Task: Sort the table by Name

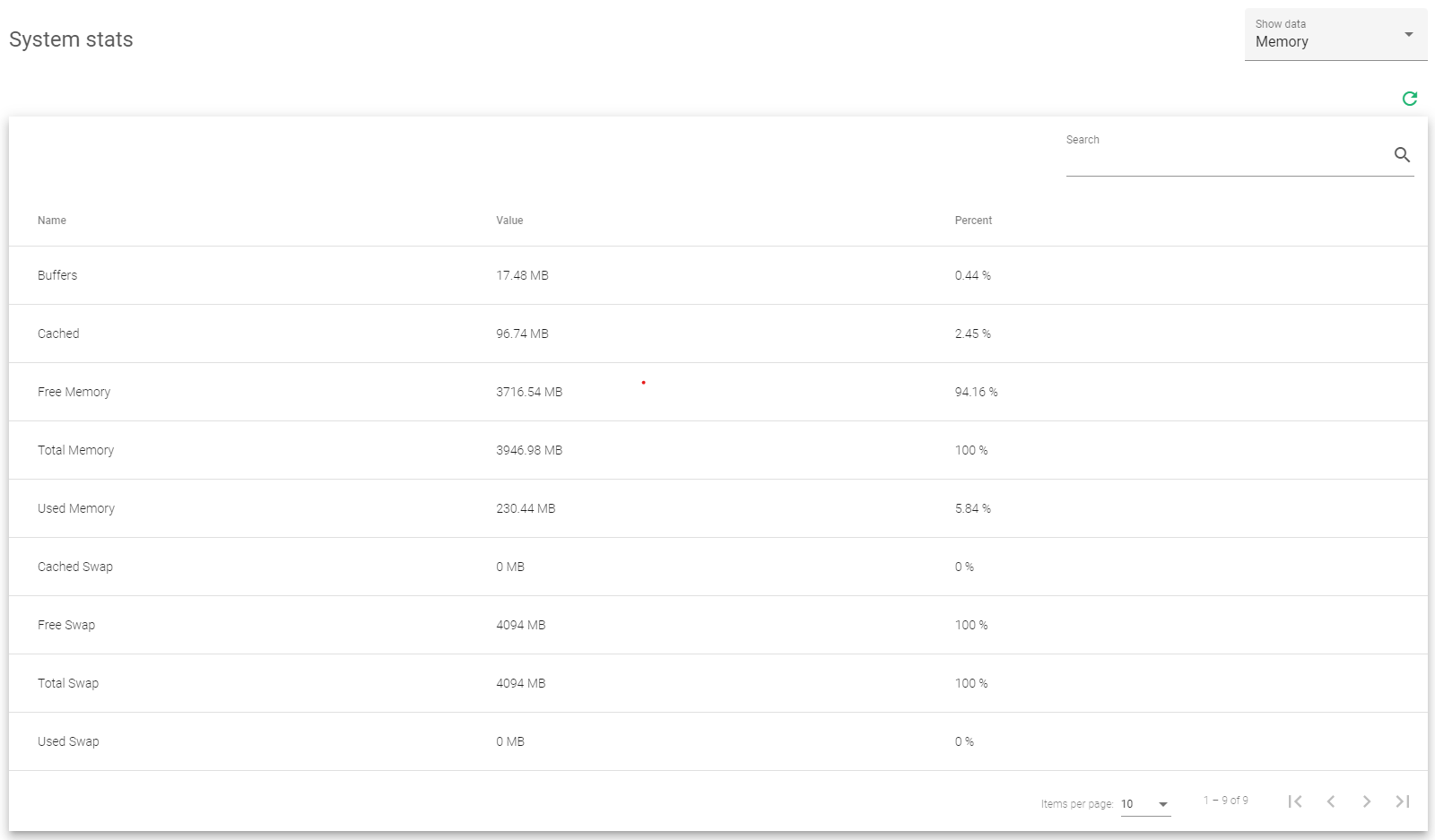Action: (51, 220)
